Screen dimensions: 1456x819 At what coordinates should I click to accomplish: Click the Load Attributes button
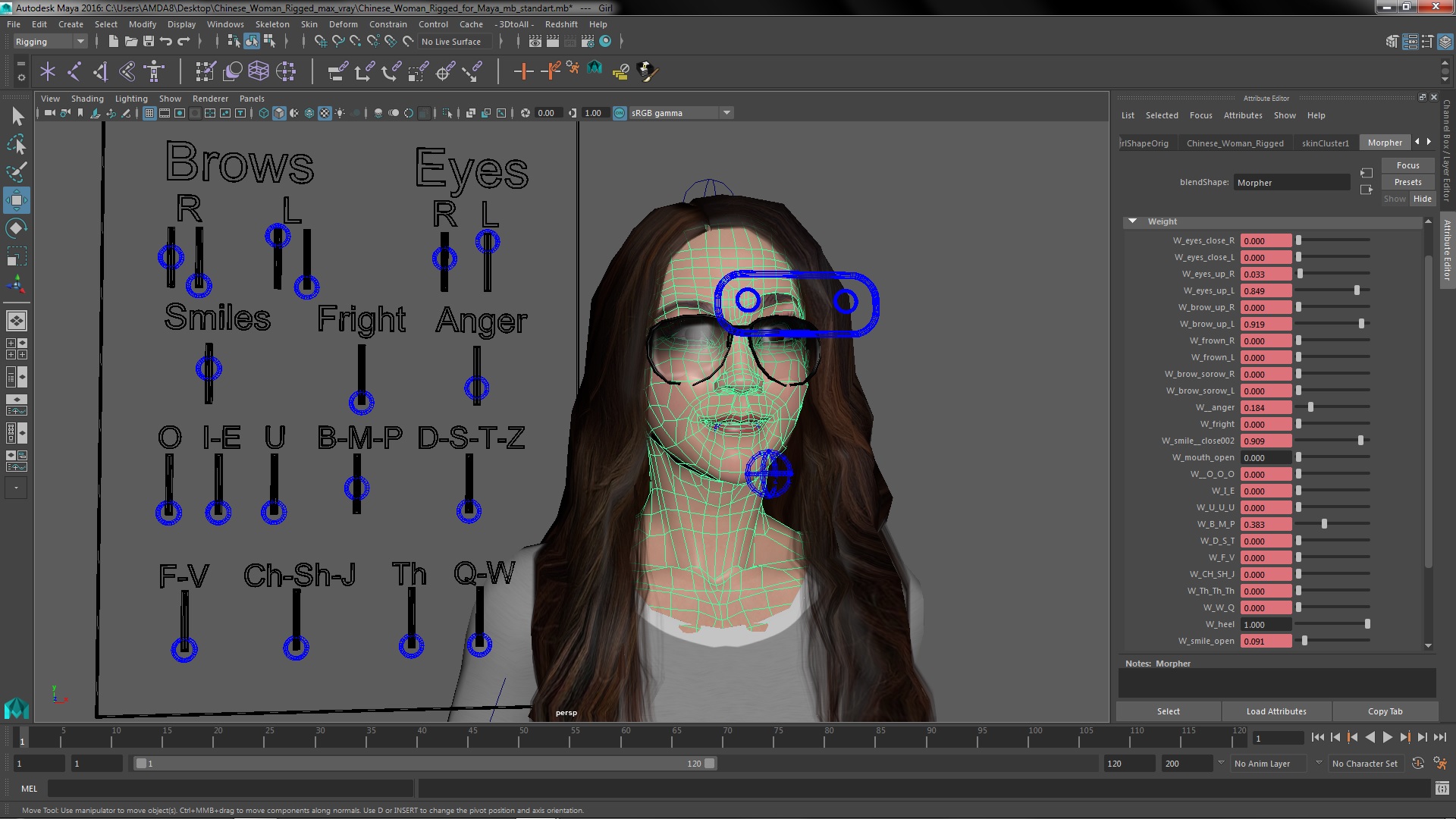click(x=1276, y=711)
